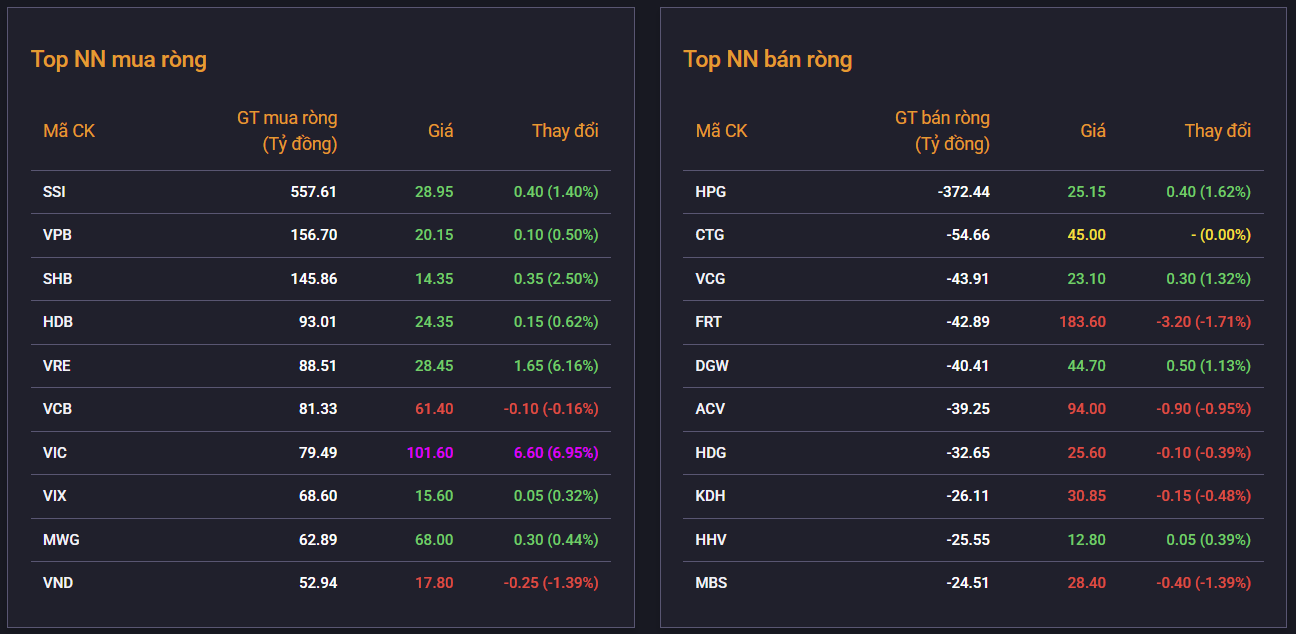
Task: Click 'Giá' header in net-sell table
Action: (1093, 131)
